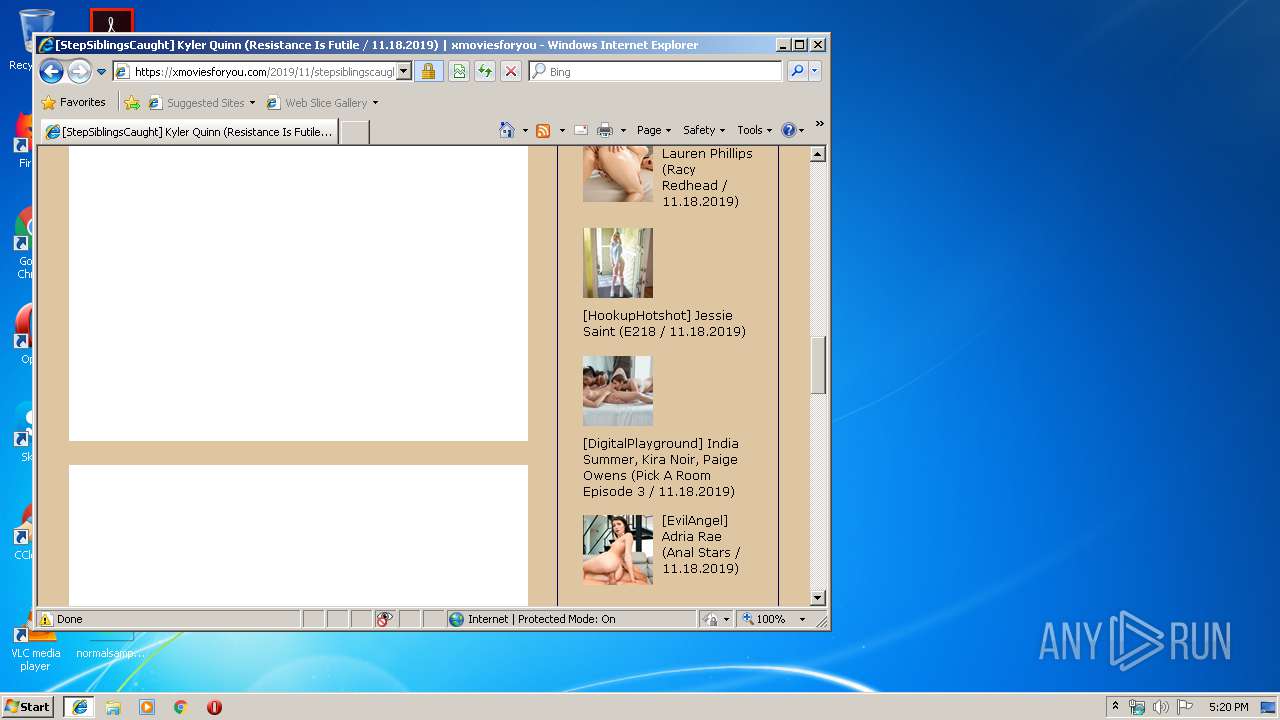The image size is (1280, 720).
Task: Expand the Home button dropdown arrow
Action: tap(525, 130)
